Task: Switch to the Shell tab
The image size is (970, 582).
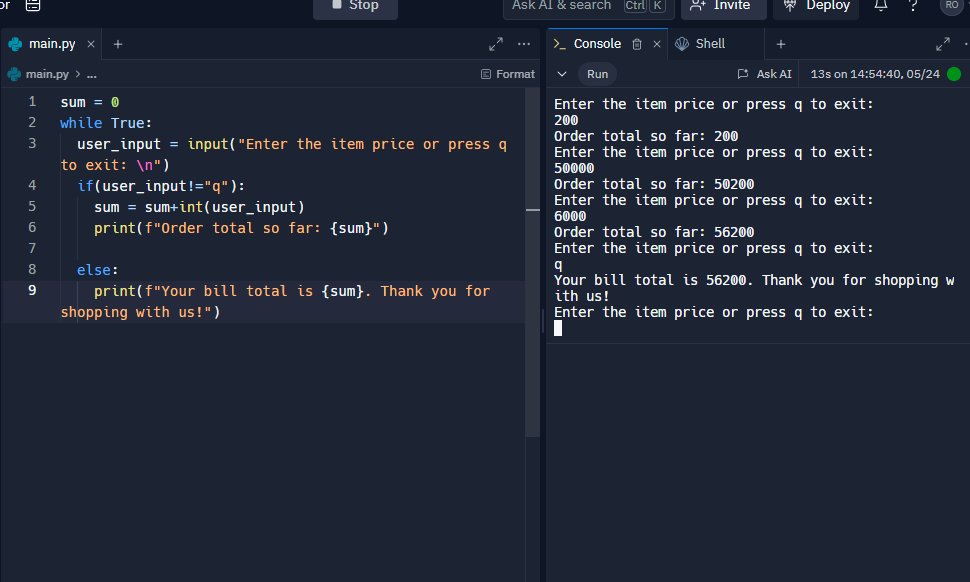Action: (x=708, y=43)
